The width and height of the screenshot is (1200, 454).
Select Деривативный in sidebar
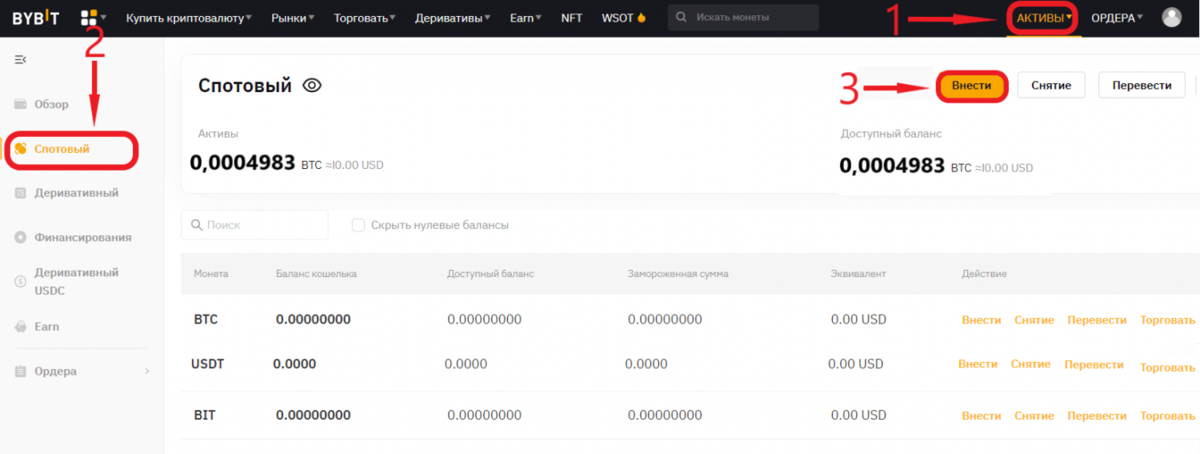tap(76, 193)
